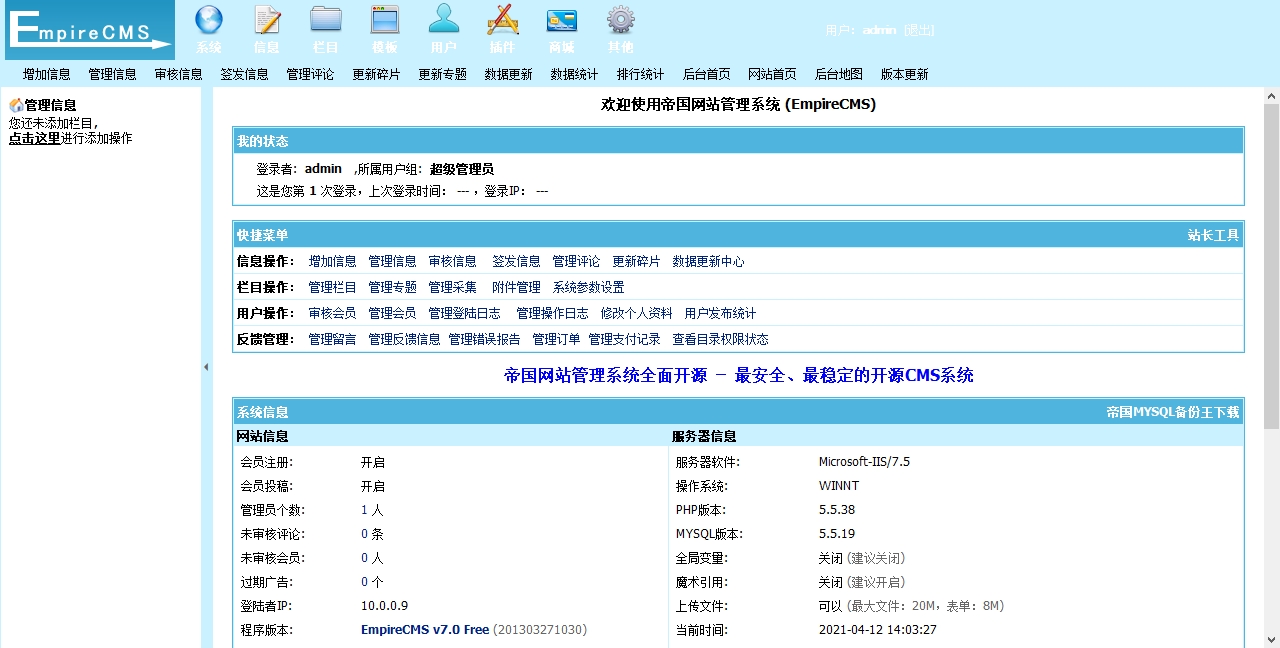This screenshot has width=1280, height=648.
Task: Click the vertical scrollbar thumb
Action: pyautogui.click(x=1272, y=266)
